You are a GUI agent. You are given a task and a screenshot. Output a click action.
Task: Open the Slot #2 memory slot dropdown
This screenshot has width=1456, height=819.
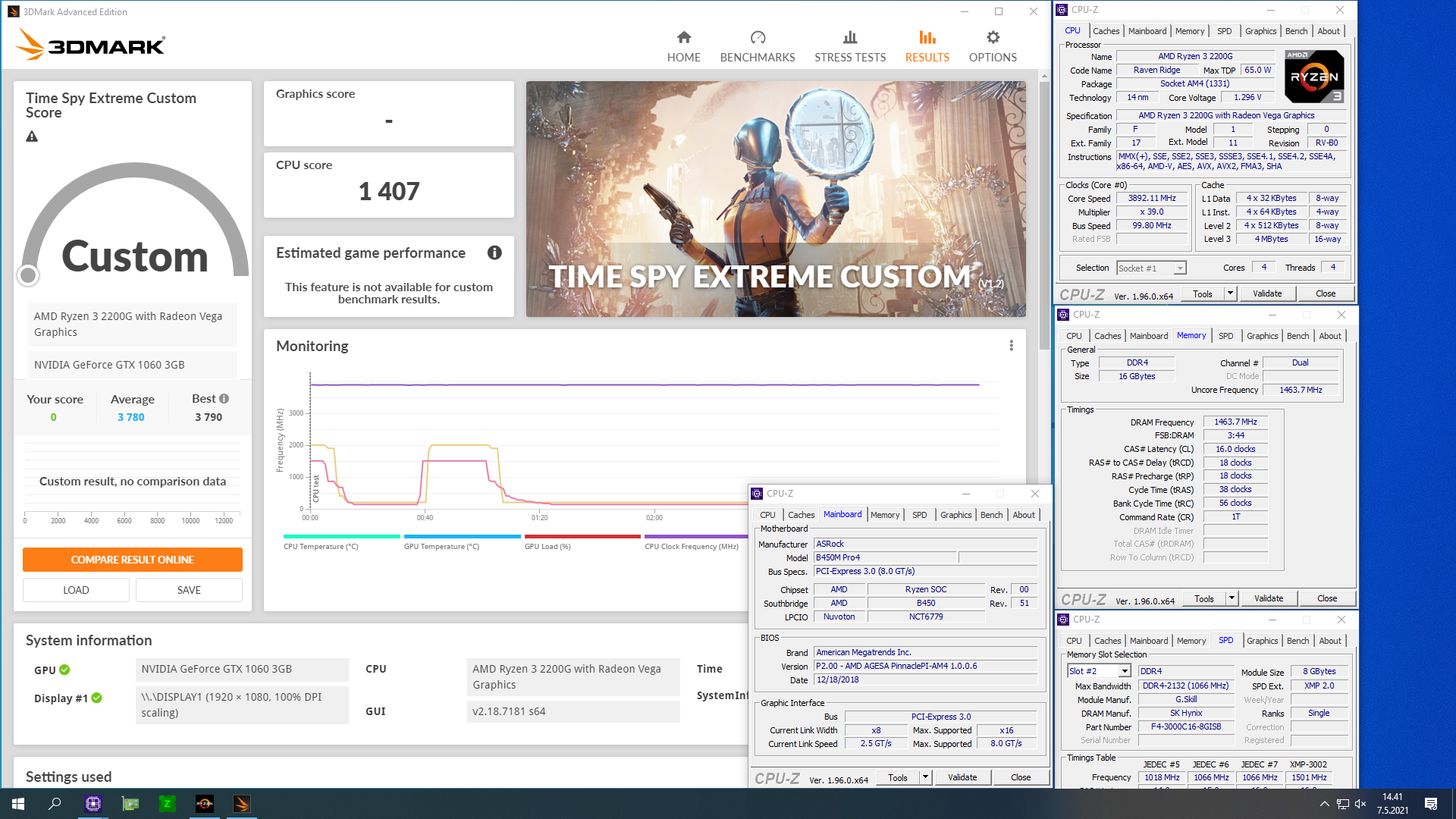(1099, 671)
